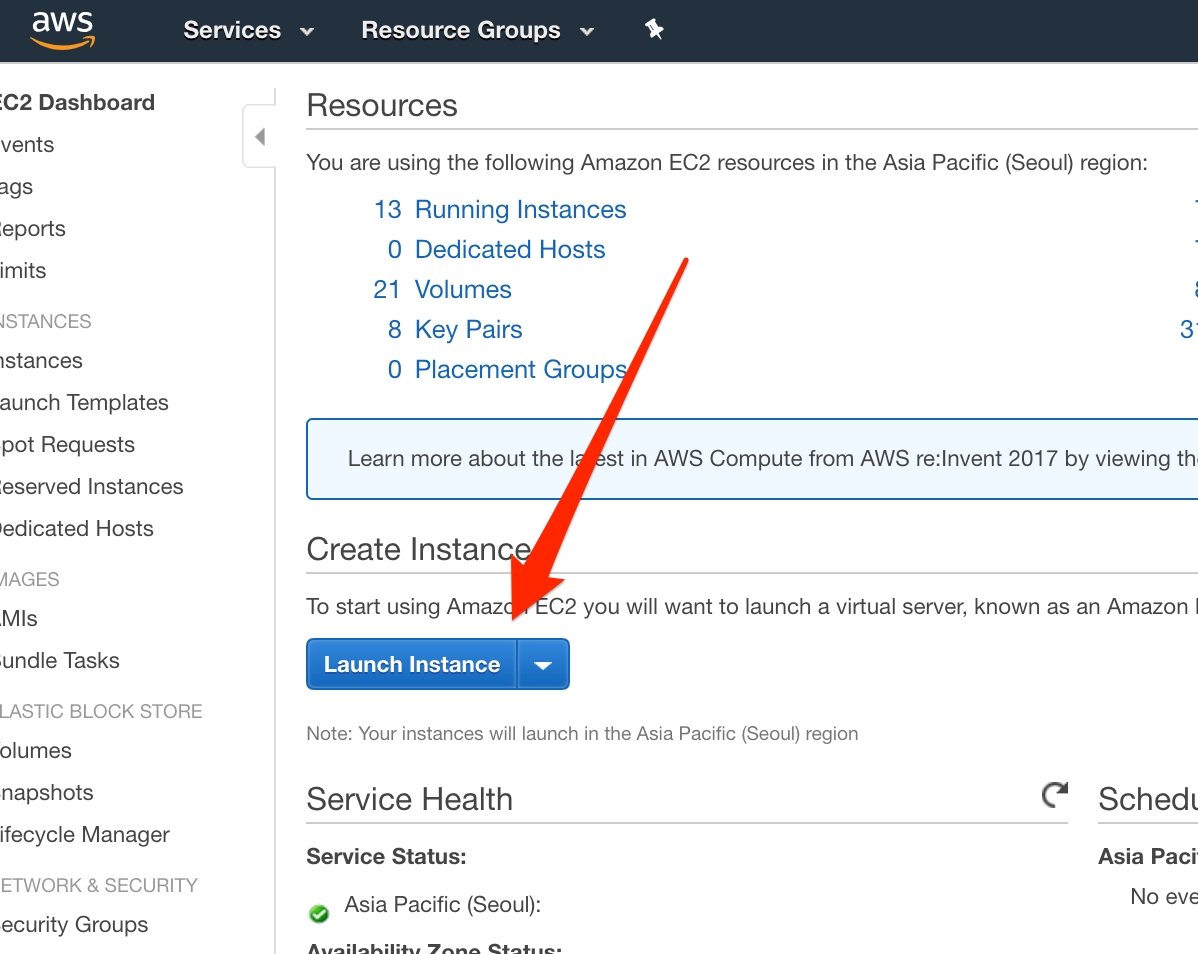1198x954 pixels.
Task: Open the Placement Groups link
Action: point(520,370)
